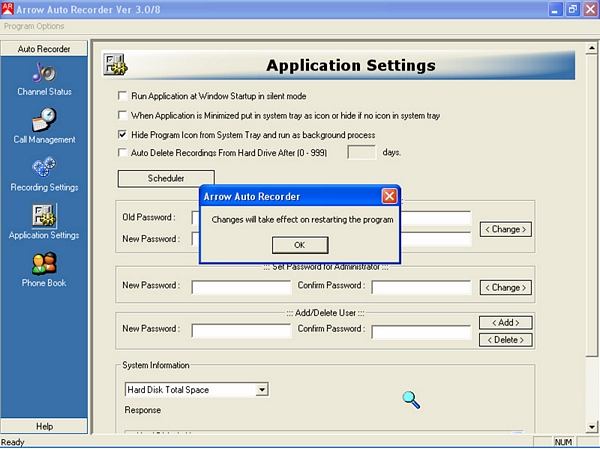Click the Arrow Auto Recorder title bar logo

click(x=7, y=9)
